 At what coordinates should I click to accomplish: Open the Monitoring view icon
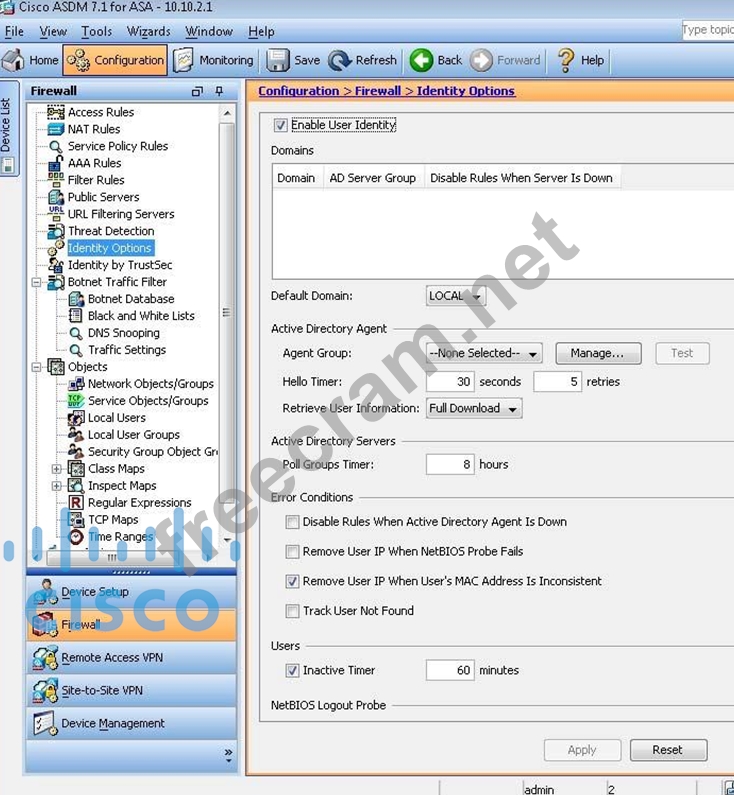[184, 60]
